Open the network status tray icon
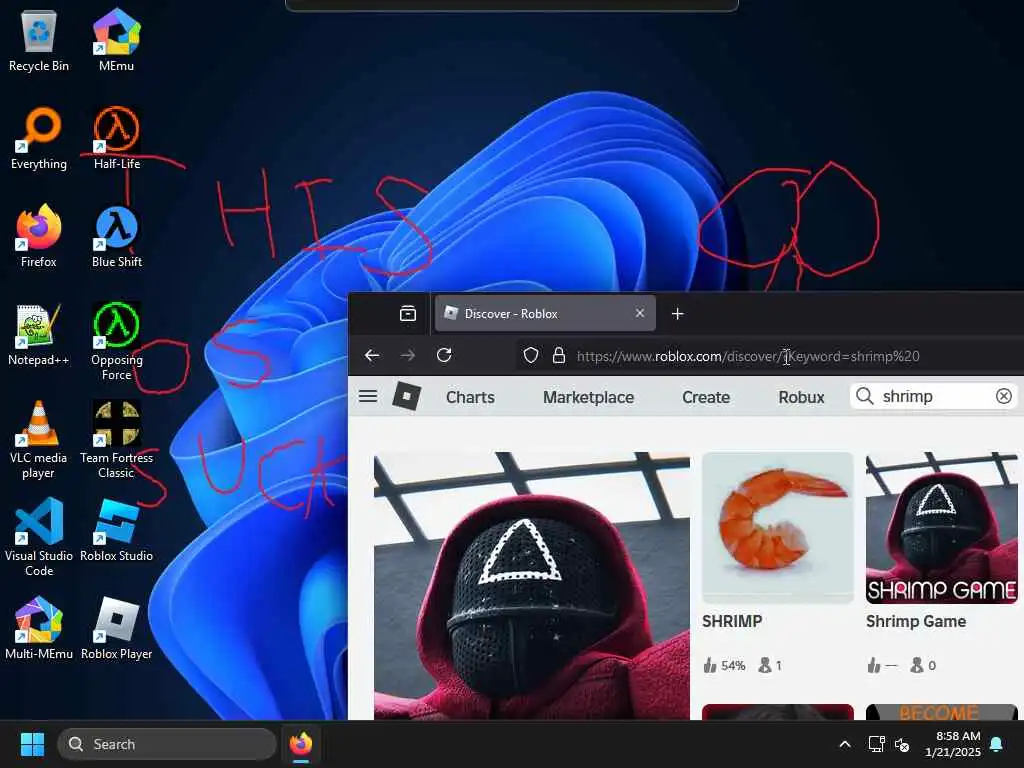Image resolution: width=1024 pixels, height=768 pixels. (x=876, y=744)
